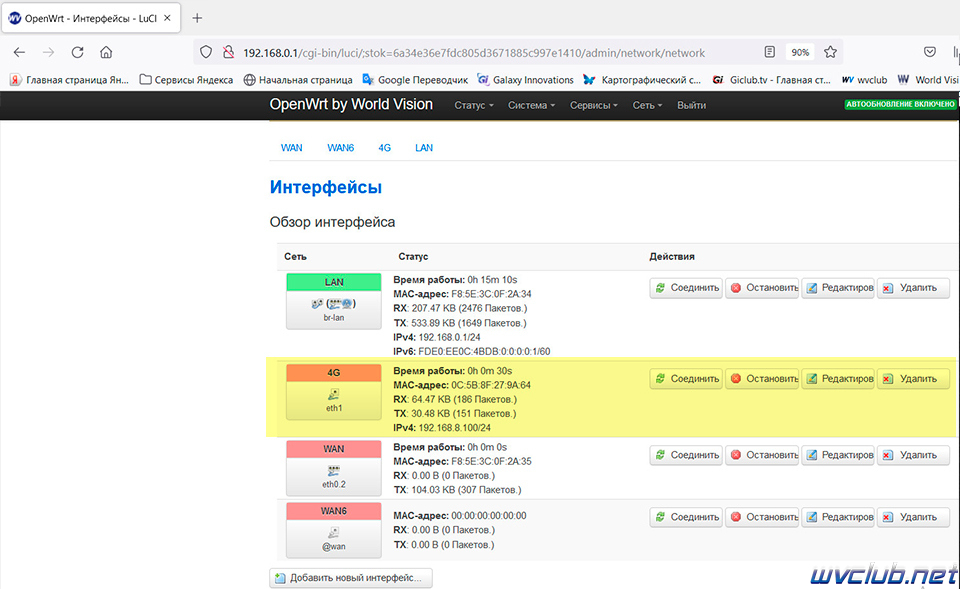Go back with the browser back arrow
Viewport: 960px width, 589px height.
click(x=19, y=52)
